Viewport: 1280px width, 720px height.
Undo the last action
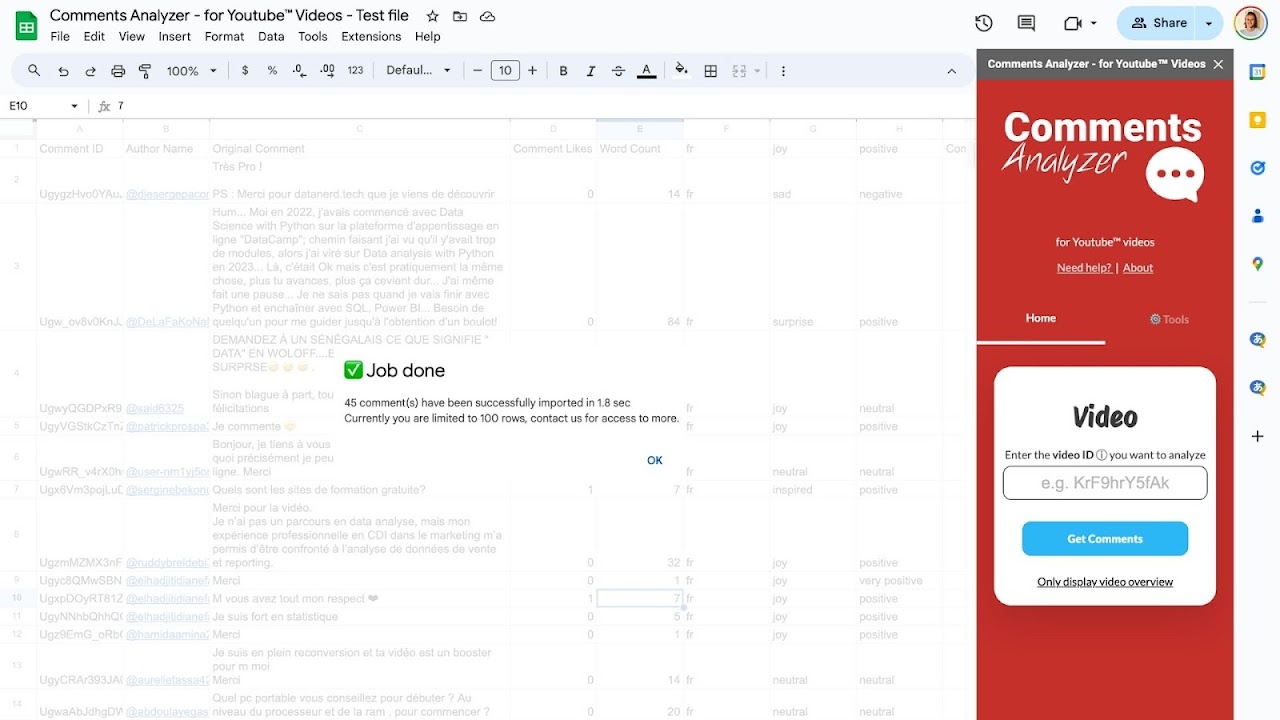click(63, 71)
